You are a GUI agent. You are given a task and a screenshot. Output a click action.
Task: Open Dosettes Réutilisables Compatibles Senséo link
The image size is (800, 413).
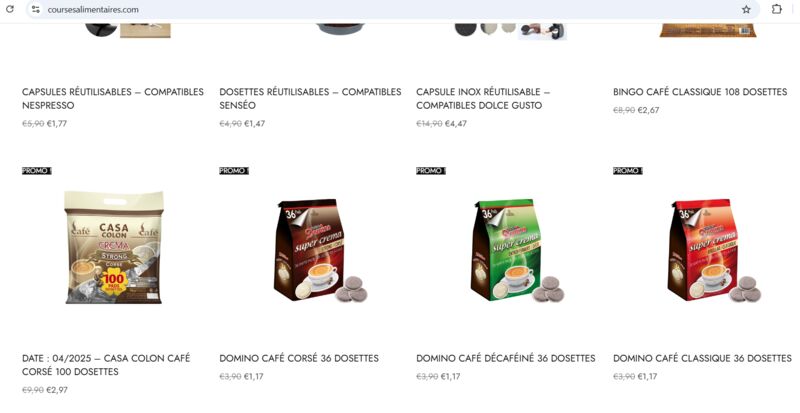pyautogui.click(x=310, y=99)
